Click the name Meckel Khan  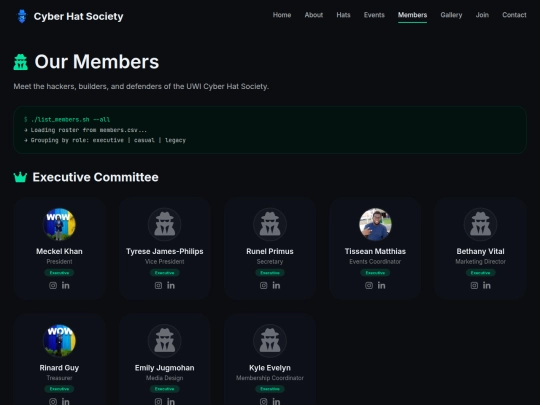pyautogui.click(x=59, y=251)
